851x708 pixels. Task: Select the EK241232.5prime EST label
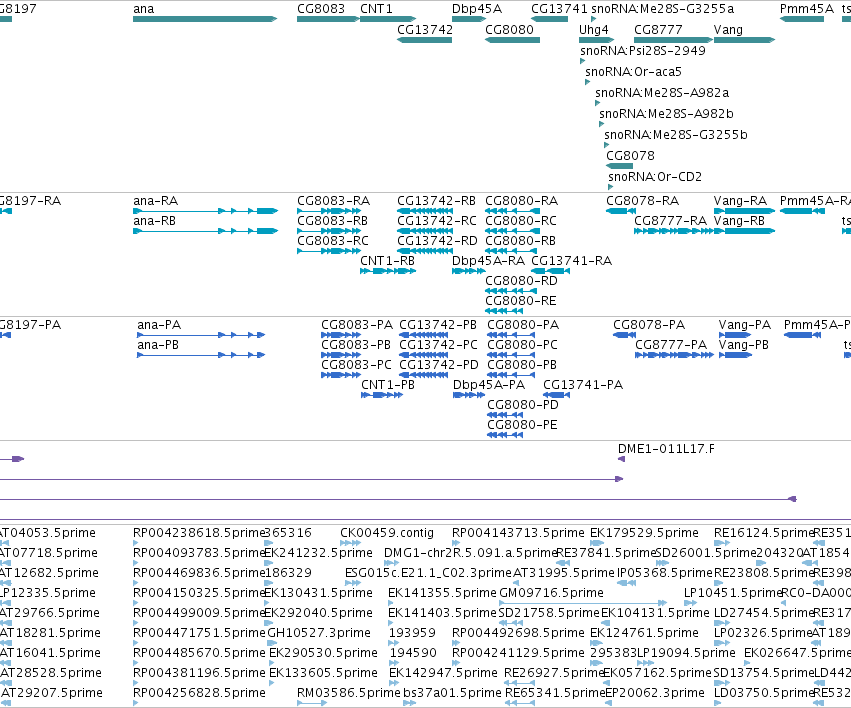click(x=318, y=553)
